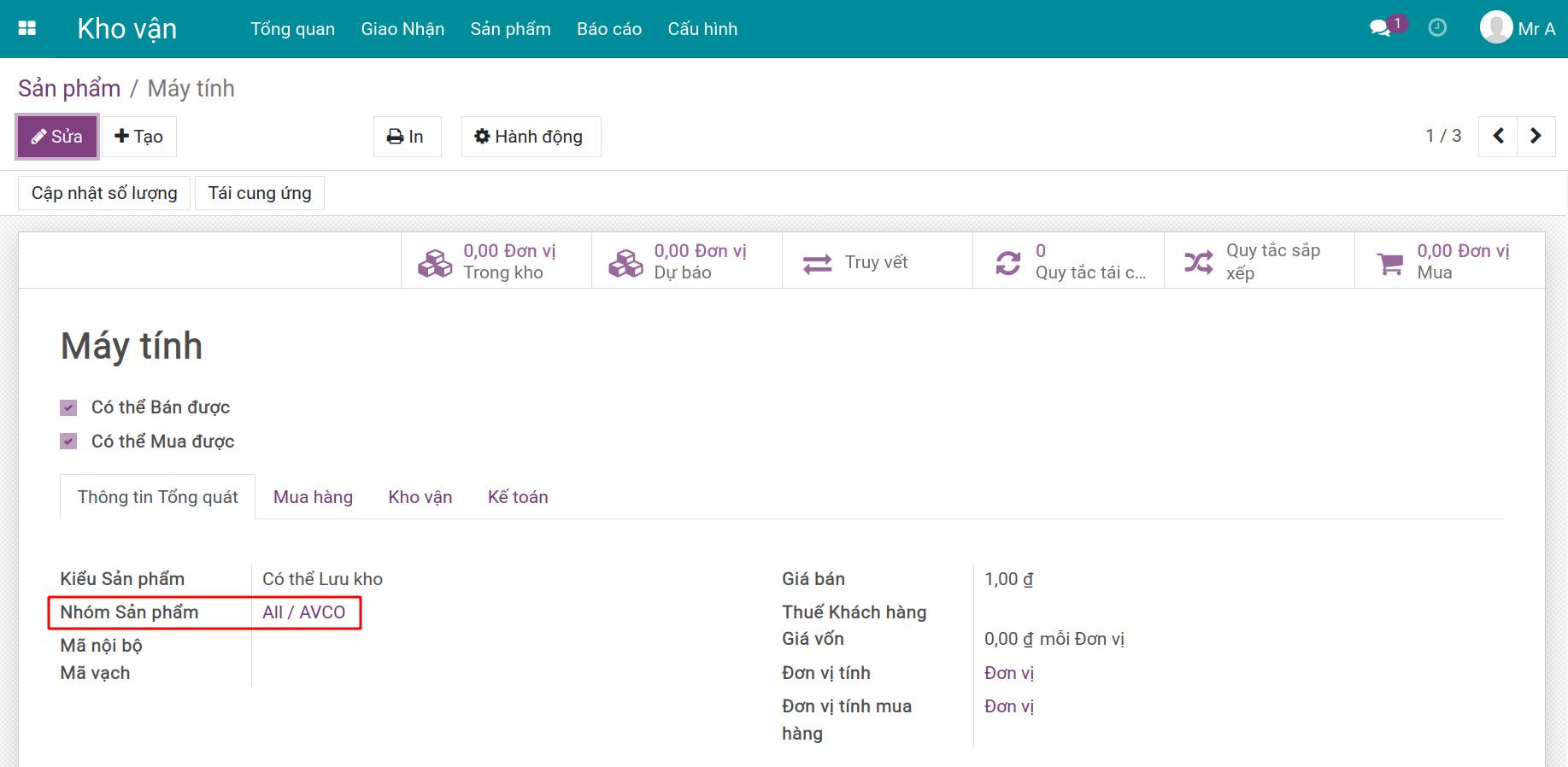
Task: Open Cấu hình menu
Action: tap(702, 29)
